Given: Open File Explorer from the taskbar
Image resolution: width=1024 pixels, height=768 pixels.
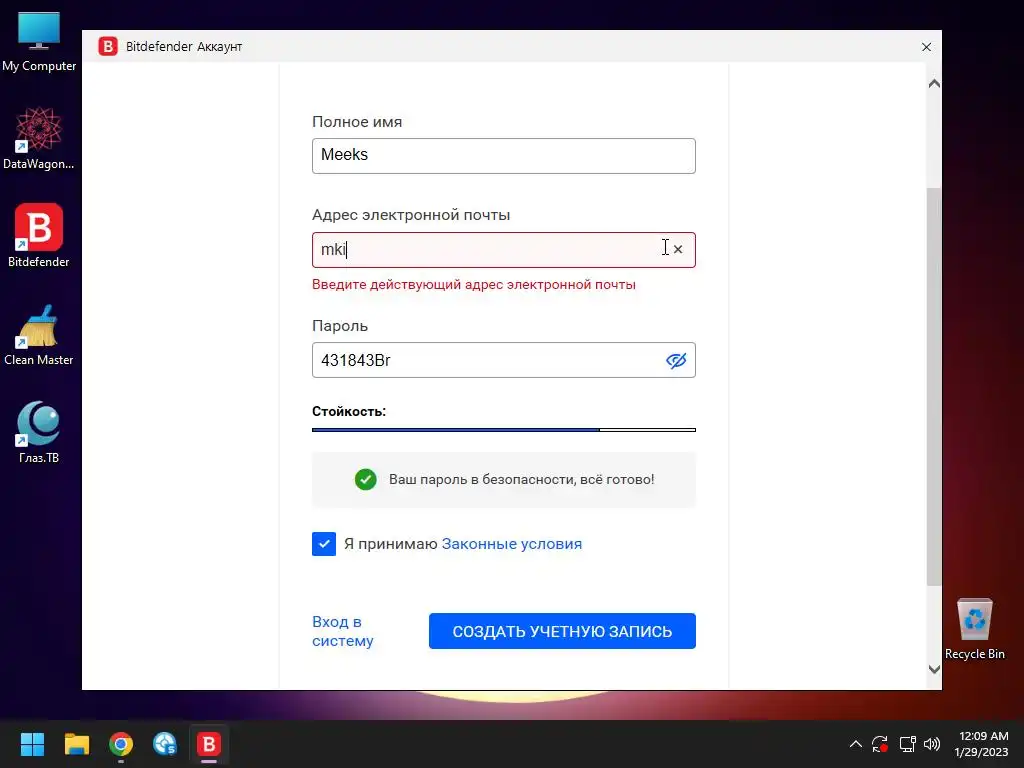Looking at the screenshot, I should coord(76,744).
